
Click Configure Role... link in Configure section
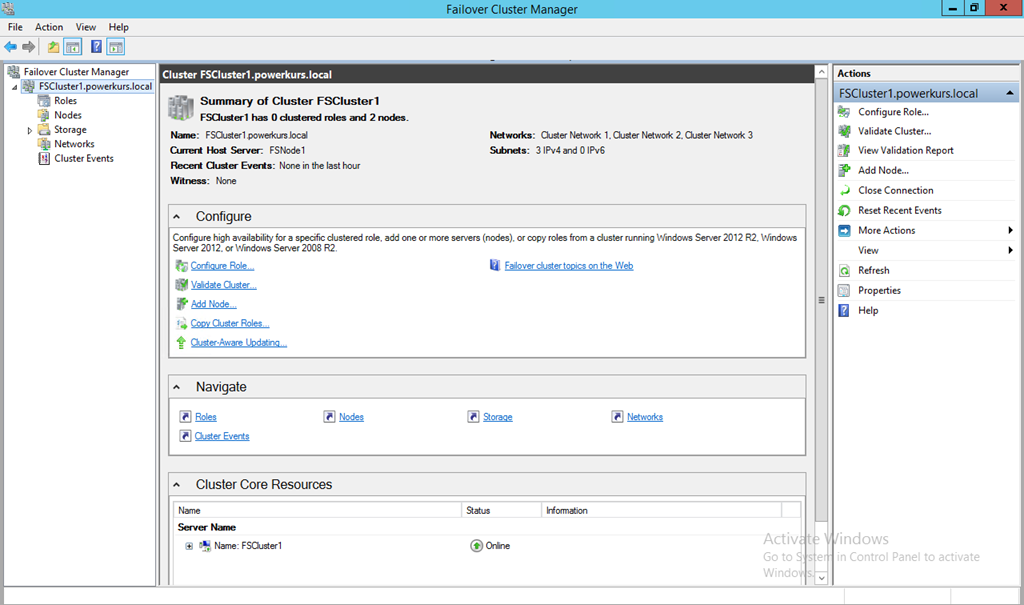(x=222, y=266)
